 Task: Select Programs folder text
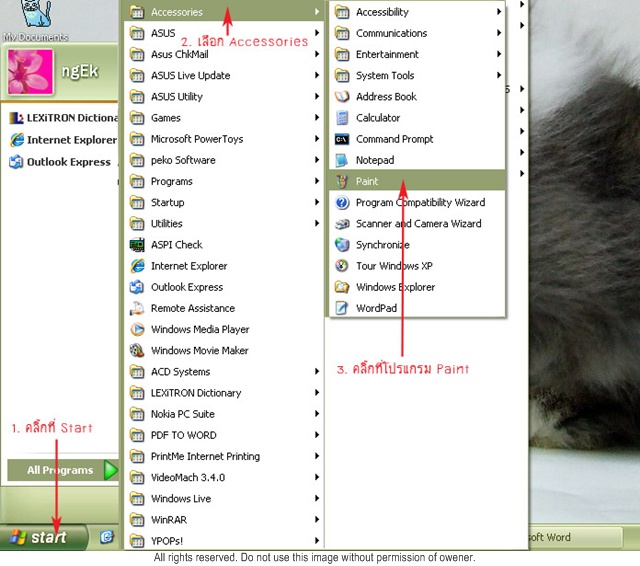tap(172, 181)
